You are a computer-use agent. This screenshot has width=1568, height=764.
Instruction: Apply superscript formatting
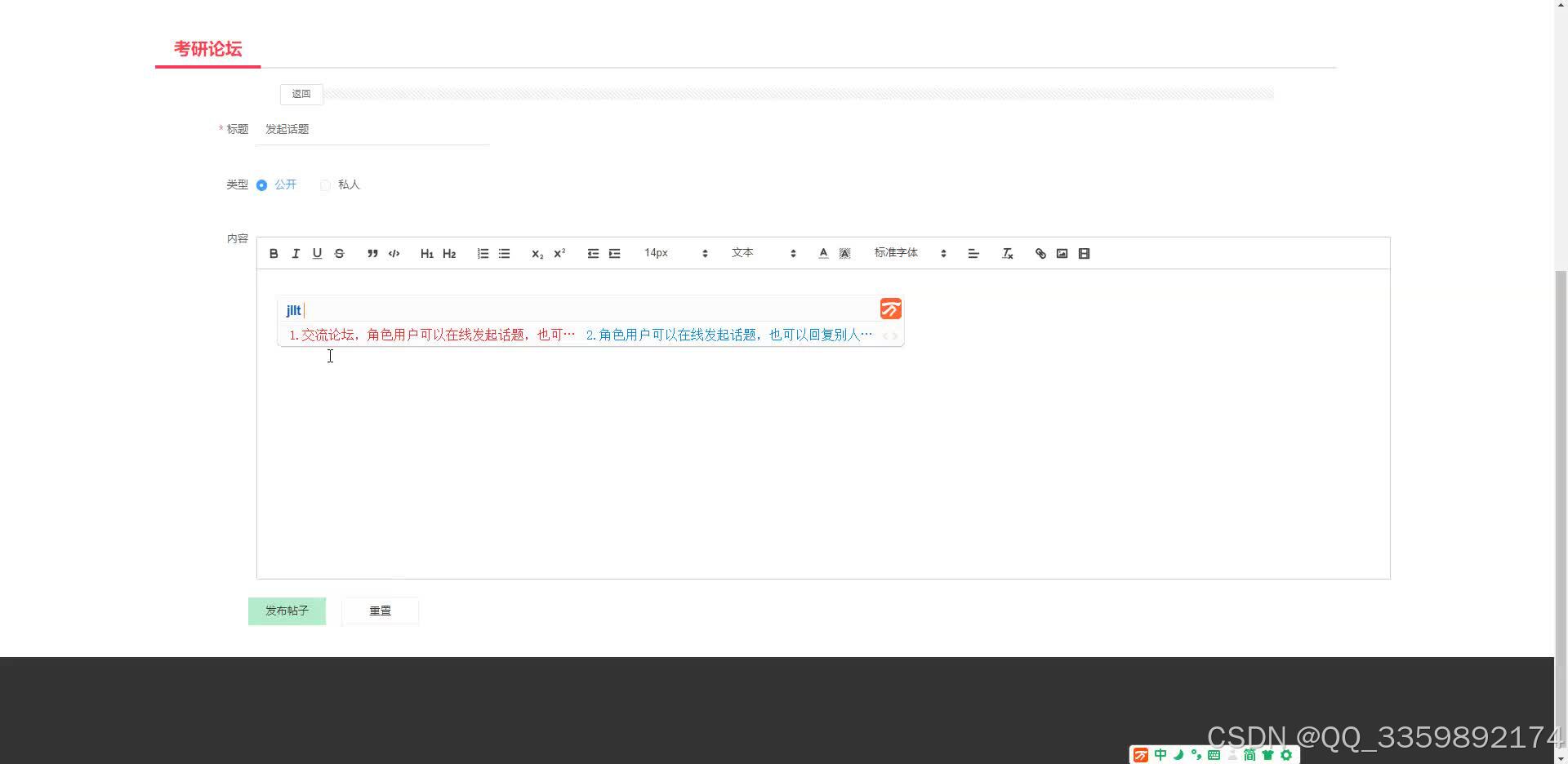[559, 254]
